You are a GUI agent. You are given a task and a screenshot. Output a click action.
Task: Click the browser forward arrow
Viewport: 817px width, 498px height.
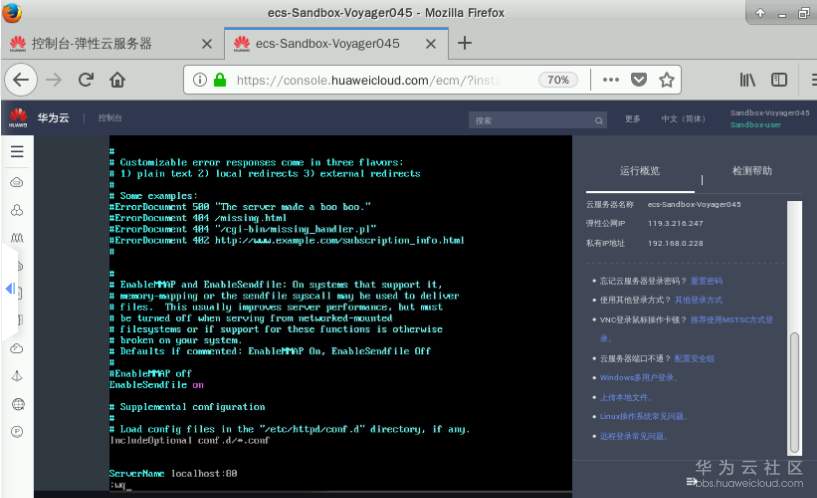tap(53, 80)
